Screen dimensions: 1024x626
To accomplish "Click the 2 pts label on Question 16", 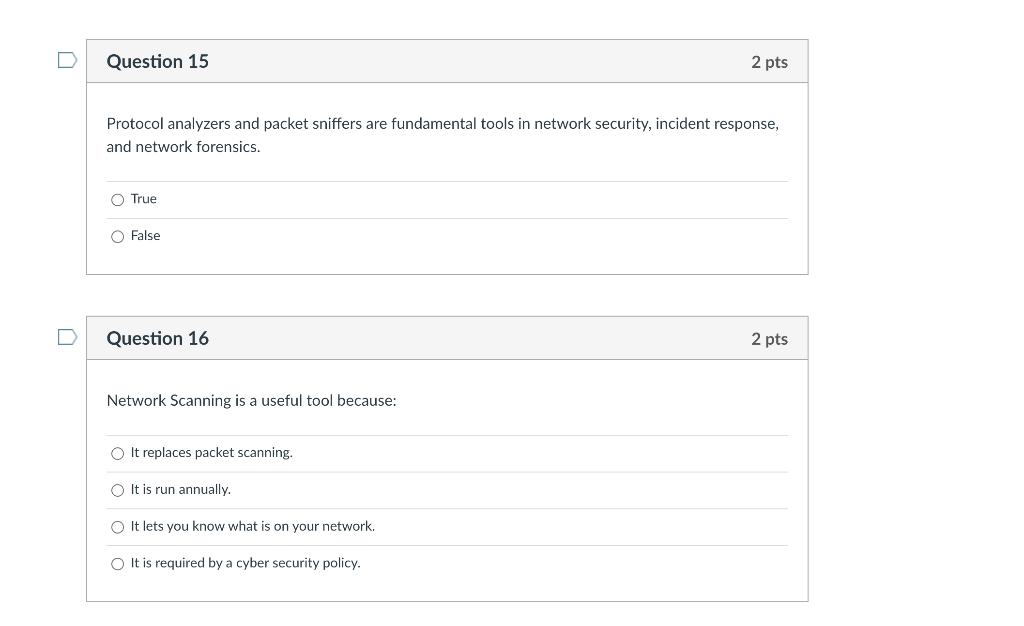I will pos(769,339).
